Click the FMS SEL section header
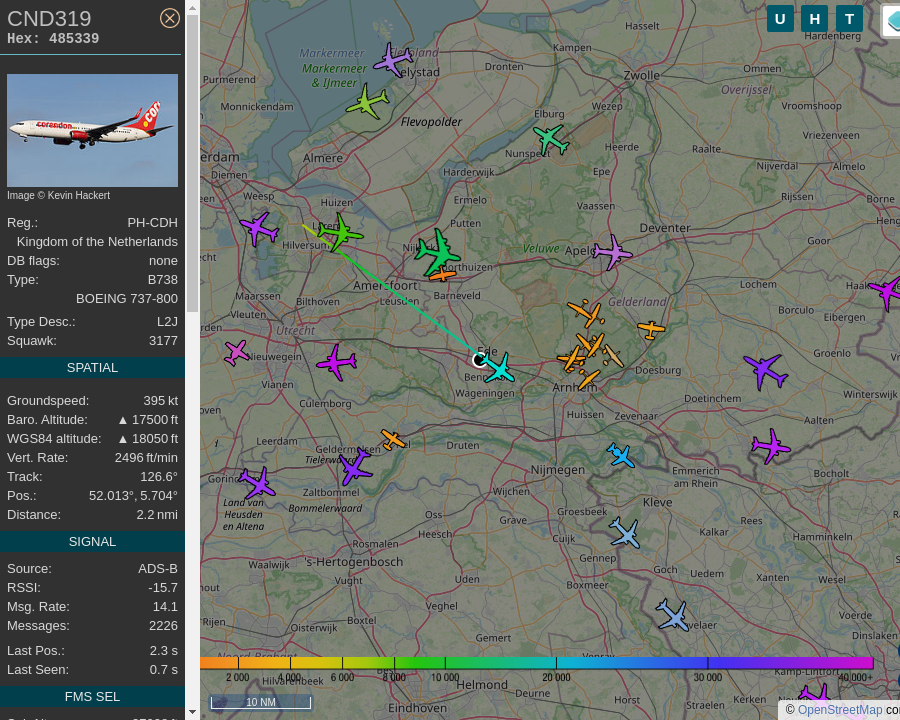 pos(92,696)
